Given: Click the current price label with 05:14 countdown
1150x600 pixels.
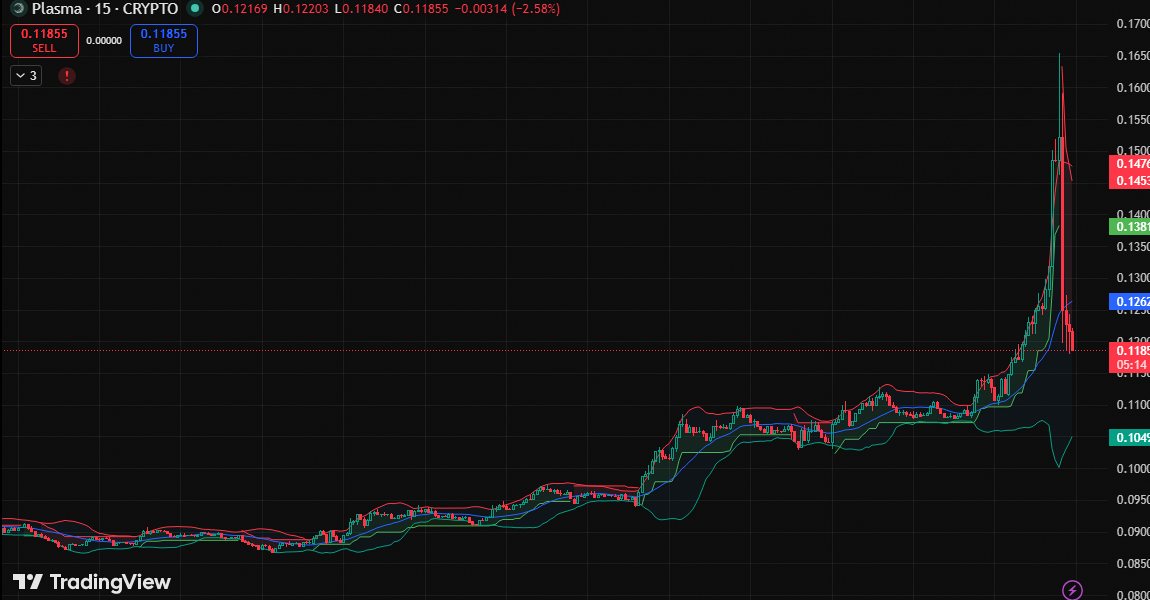Looking at the screenshot, I should click(1129, 357).
